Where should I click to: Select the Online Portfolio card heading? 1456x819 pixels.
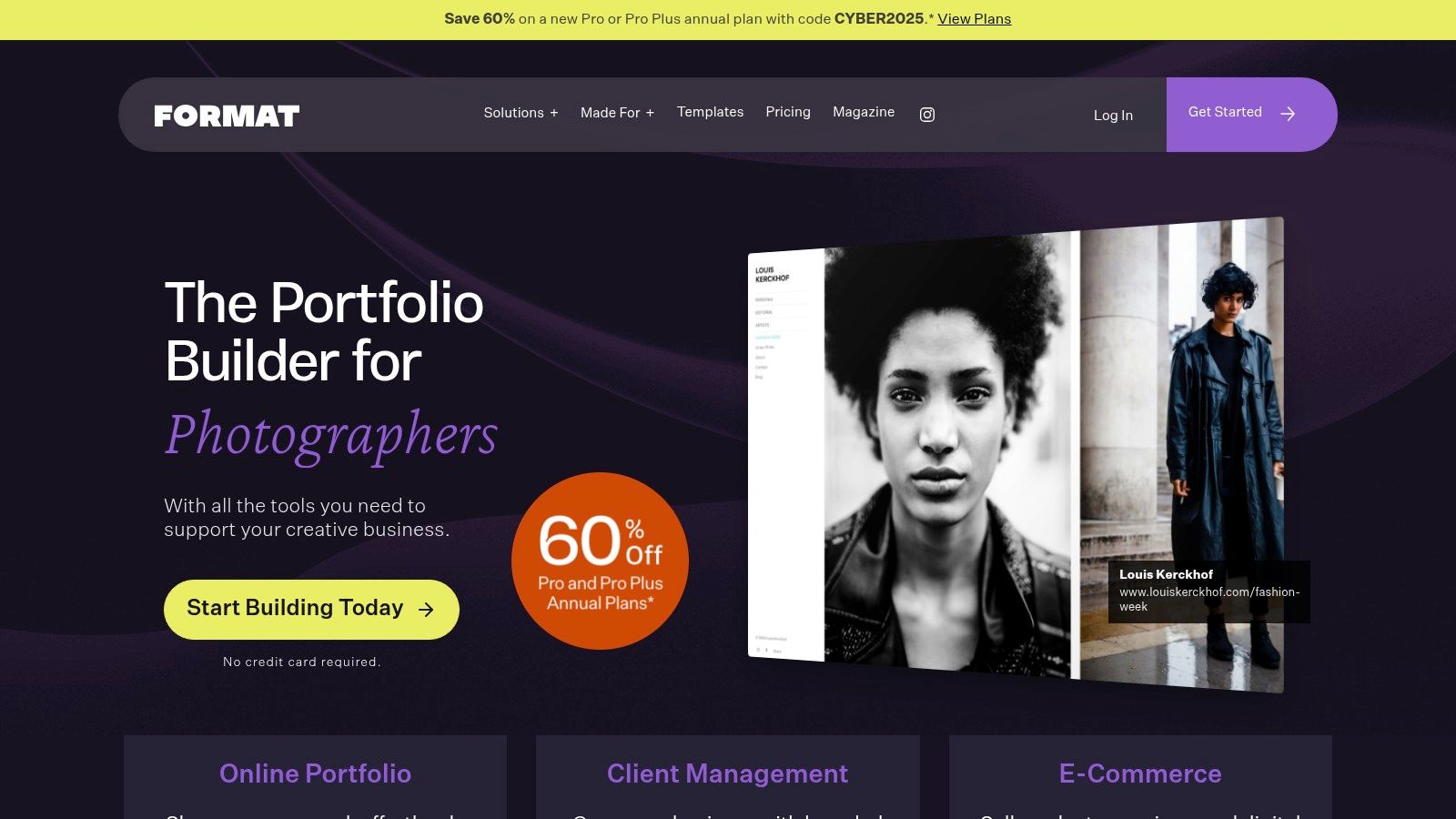pyautogui.click(x=315, y=773)
